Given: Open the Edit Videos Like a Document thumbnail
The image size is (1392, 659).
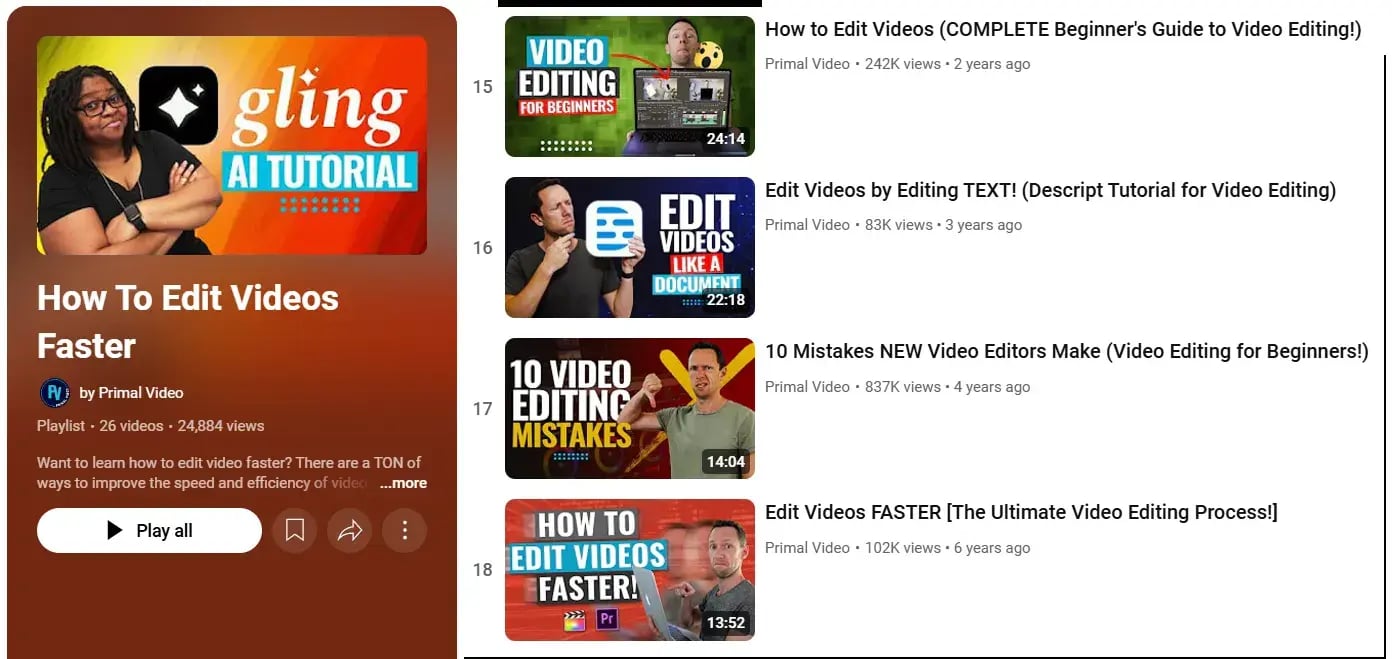Looking at the screenshot, I should [629, 248].
